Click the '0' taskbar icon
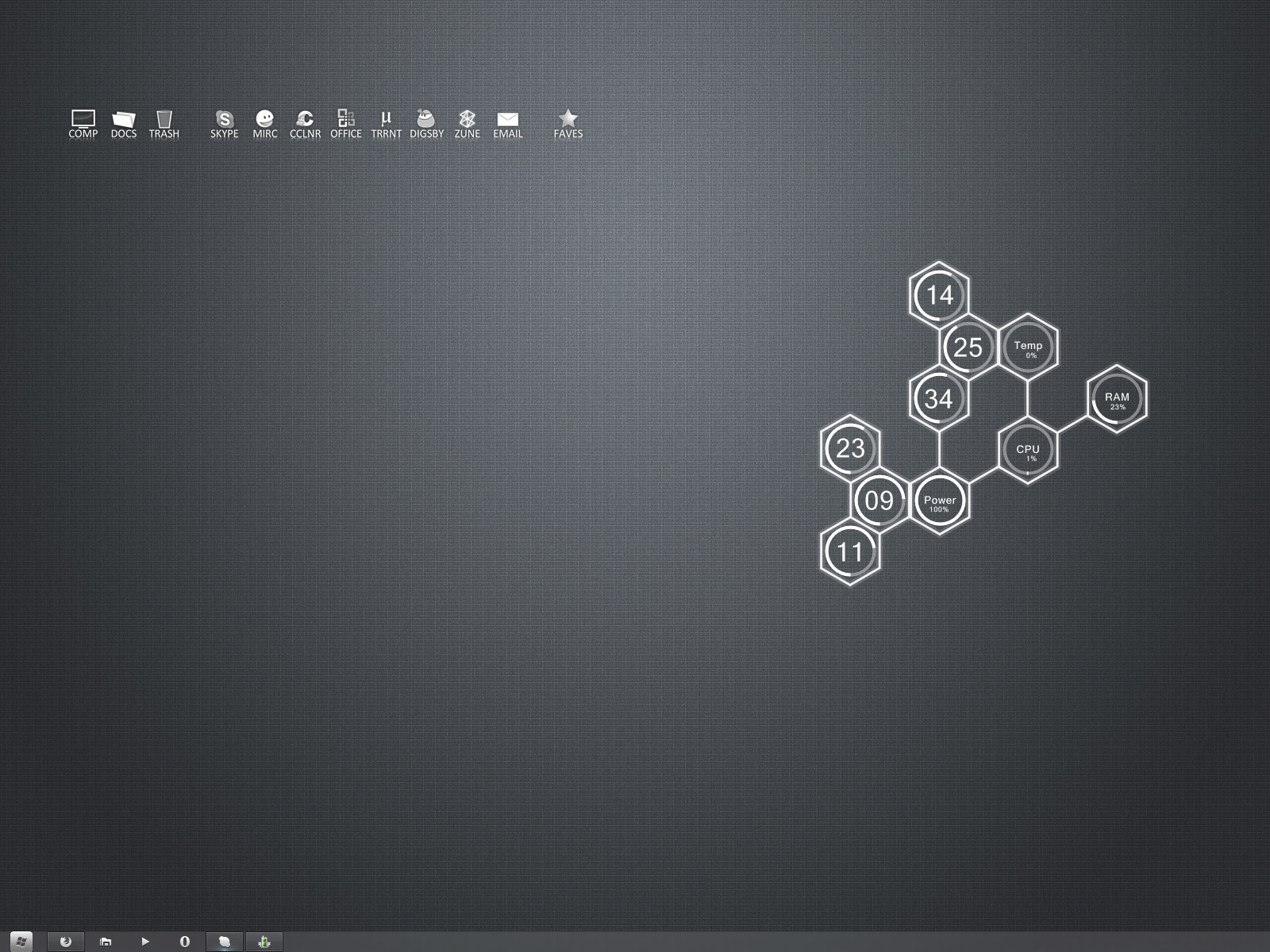Image resolution: width=1270 pixels, height=952 pixels. pyautogui.click(x=185, y=942)
